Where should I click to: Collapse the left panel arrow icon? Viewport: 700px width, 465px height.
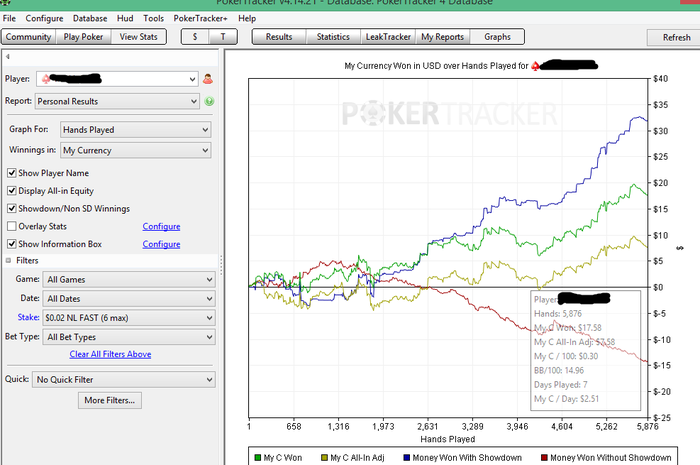[8, 57]
